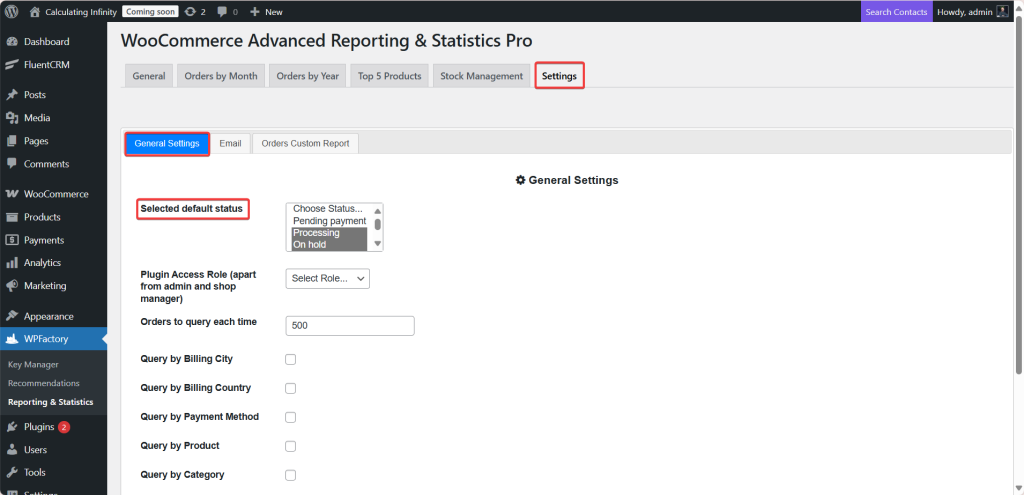This screenshot has height=495, width=1024.
Task: Click the Calculating Infinity site link
Action: point(81,12)
